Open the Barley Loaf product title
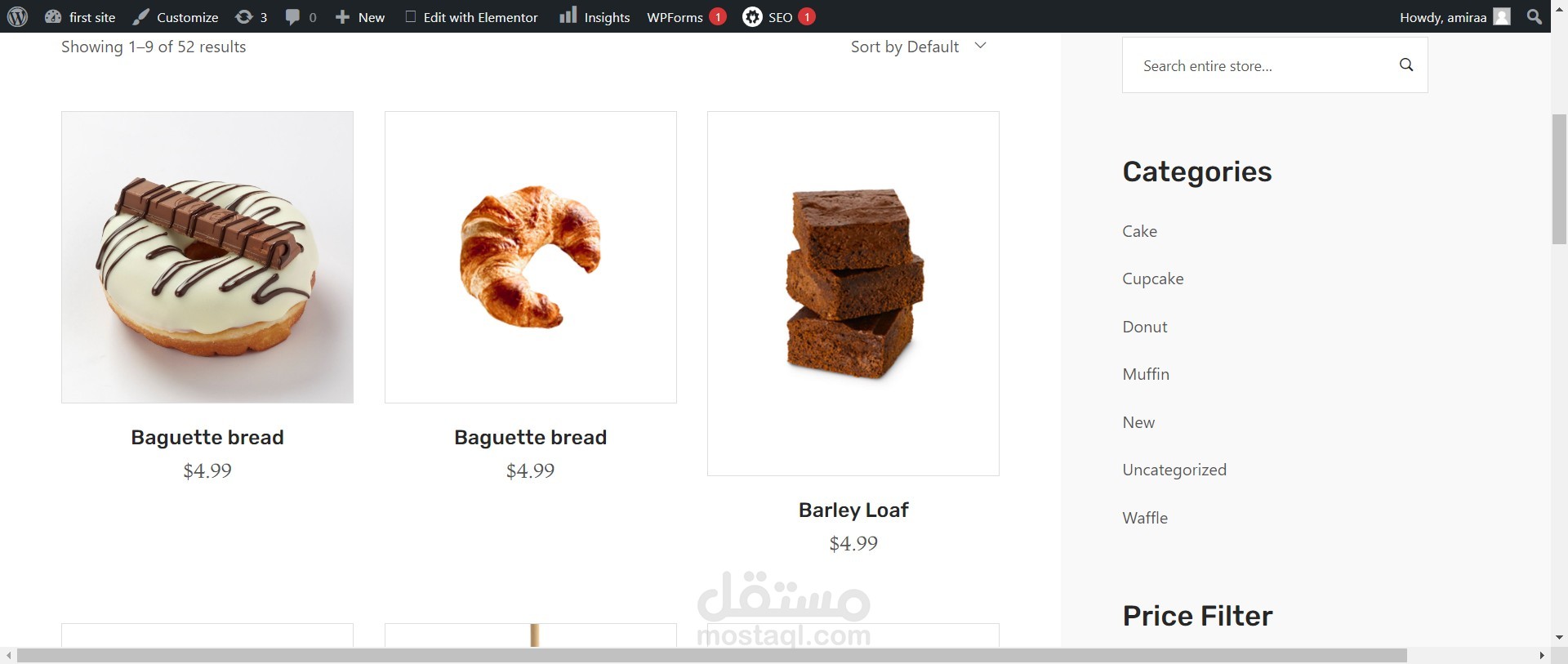The image size is (1568, 664). (853, 510)
